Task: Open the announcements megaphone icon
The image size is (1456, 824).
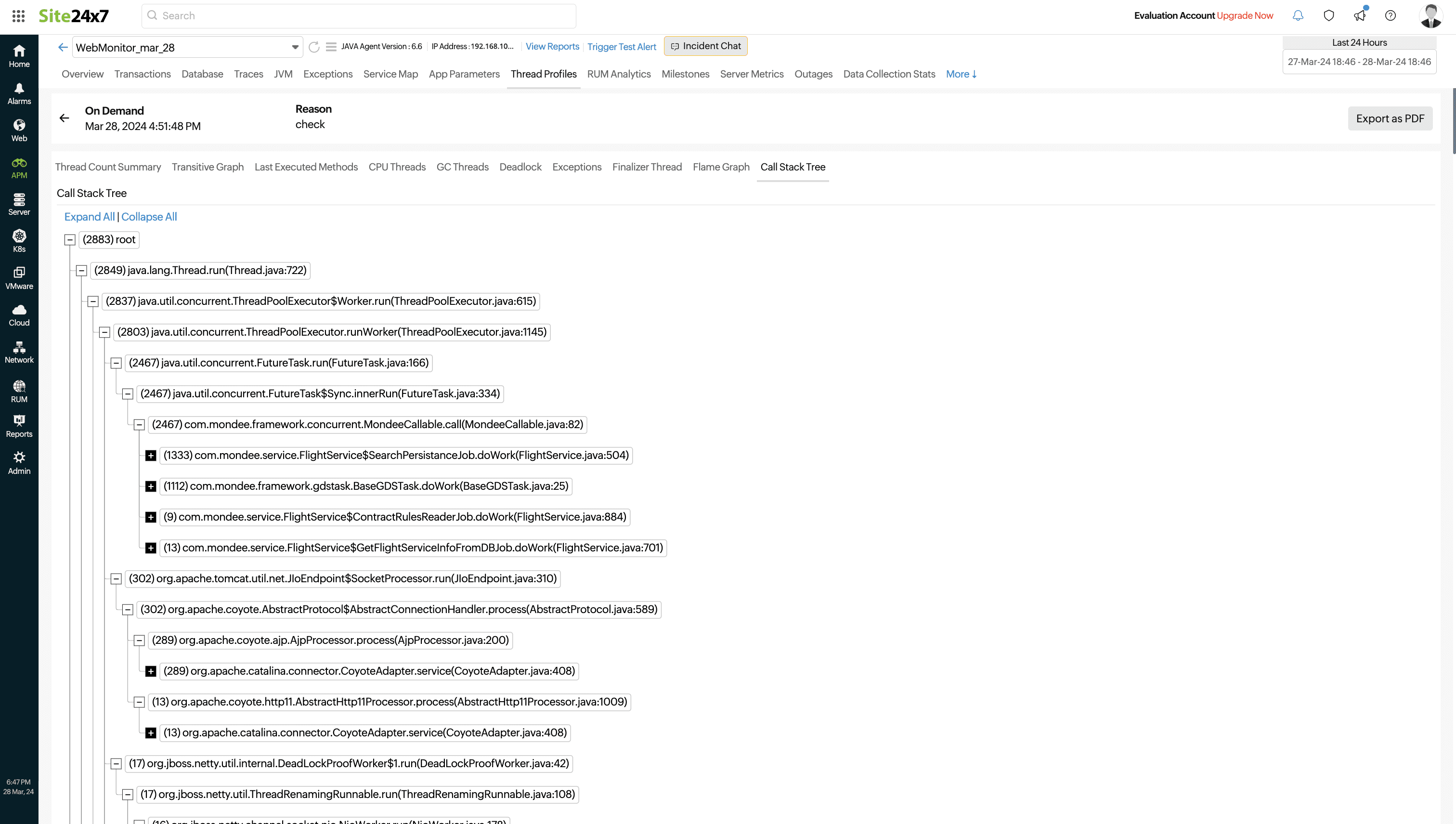Action: [x=1360, y=16]
